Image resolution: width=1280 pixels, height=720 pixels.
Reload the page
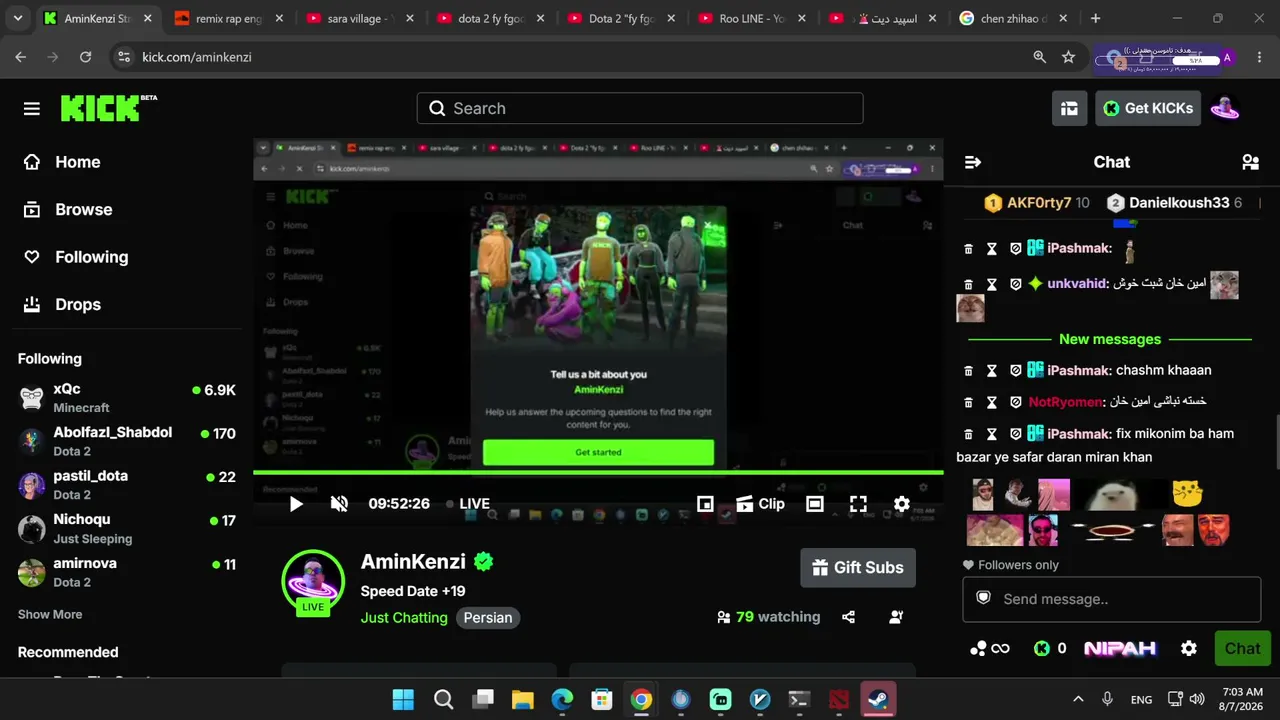(85, 57)
